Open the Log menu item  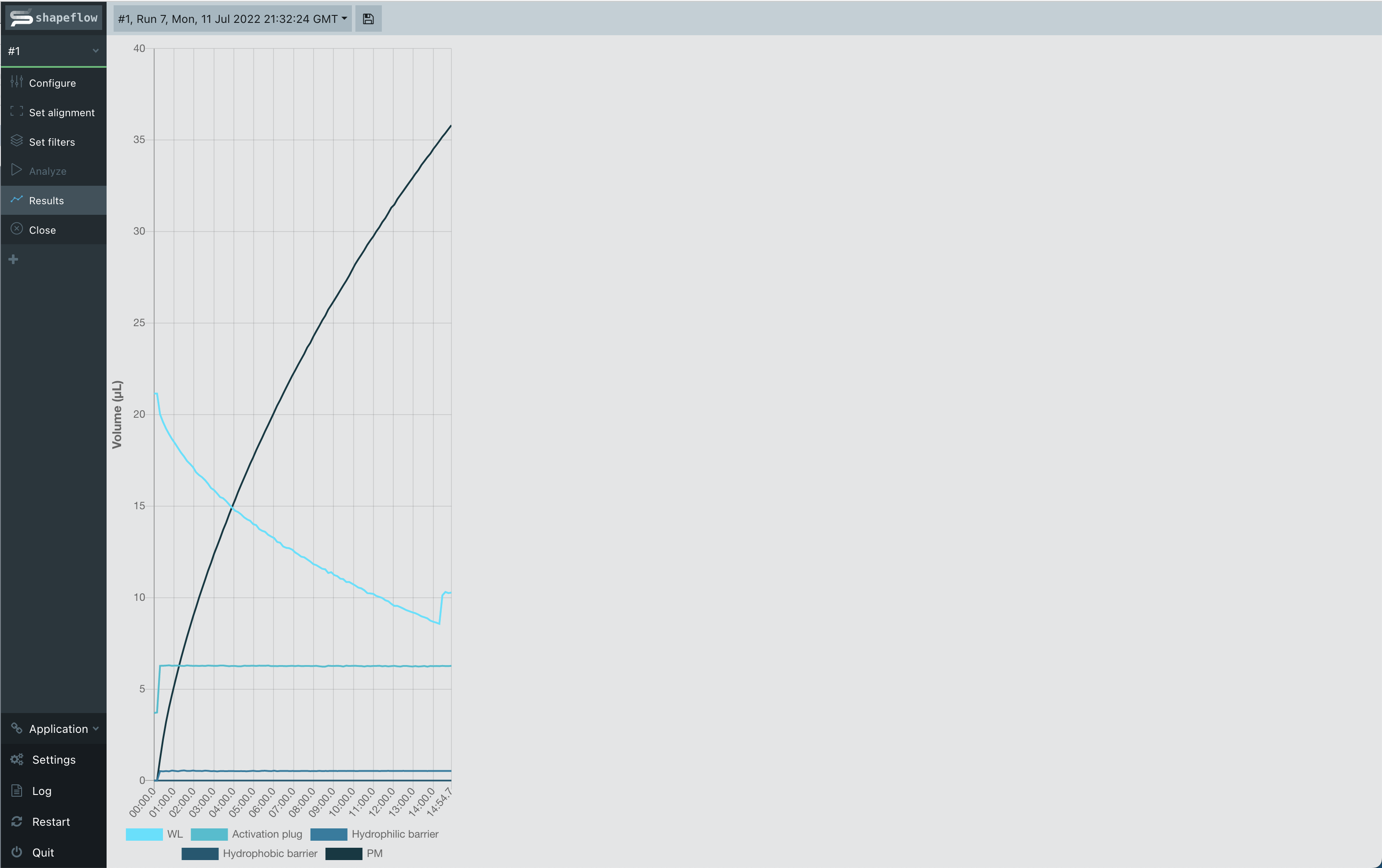pos(41,791)
